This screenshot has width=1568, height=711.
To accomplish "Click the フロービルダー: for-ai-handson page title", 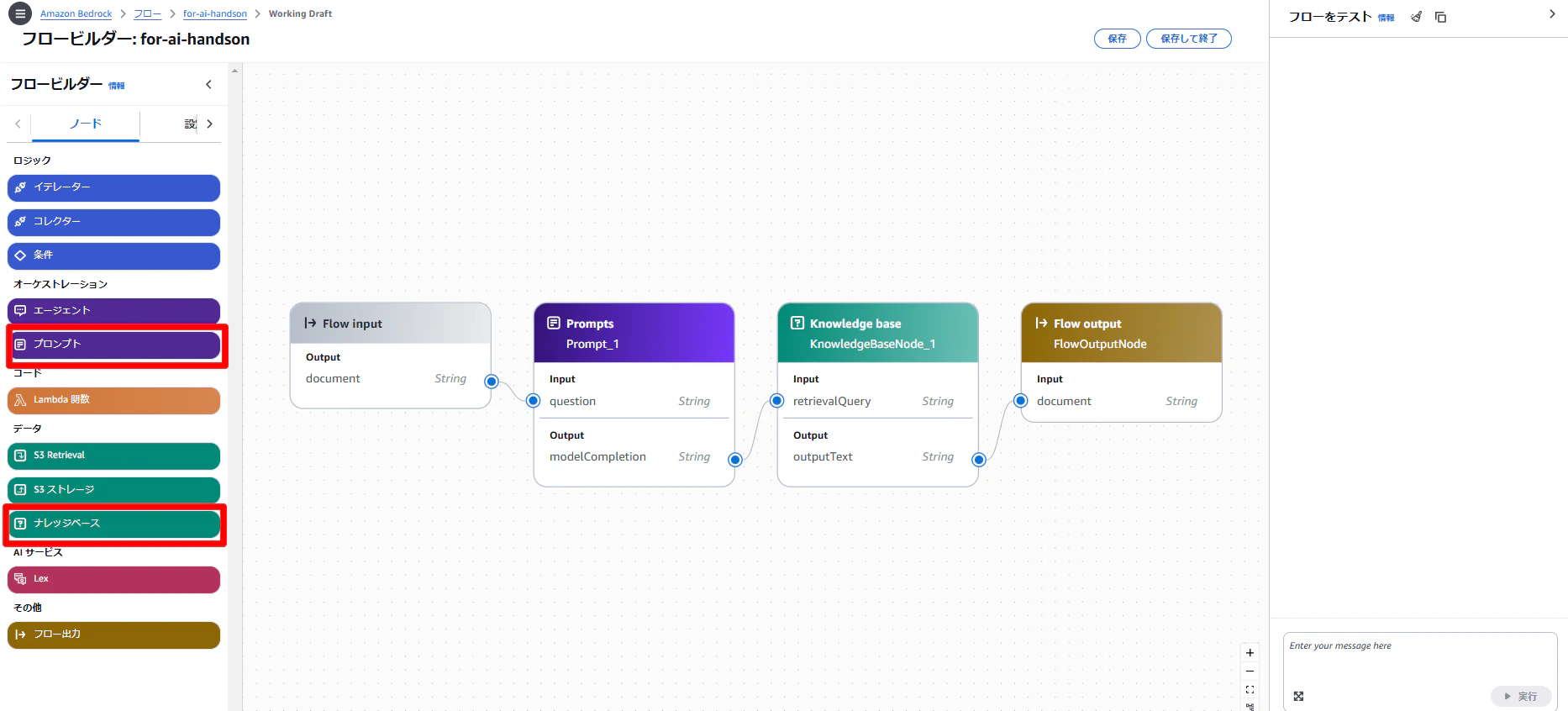I will [136, 39].
